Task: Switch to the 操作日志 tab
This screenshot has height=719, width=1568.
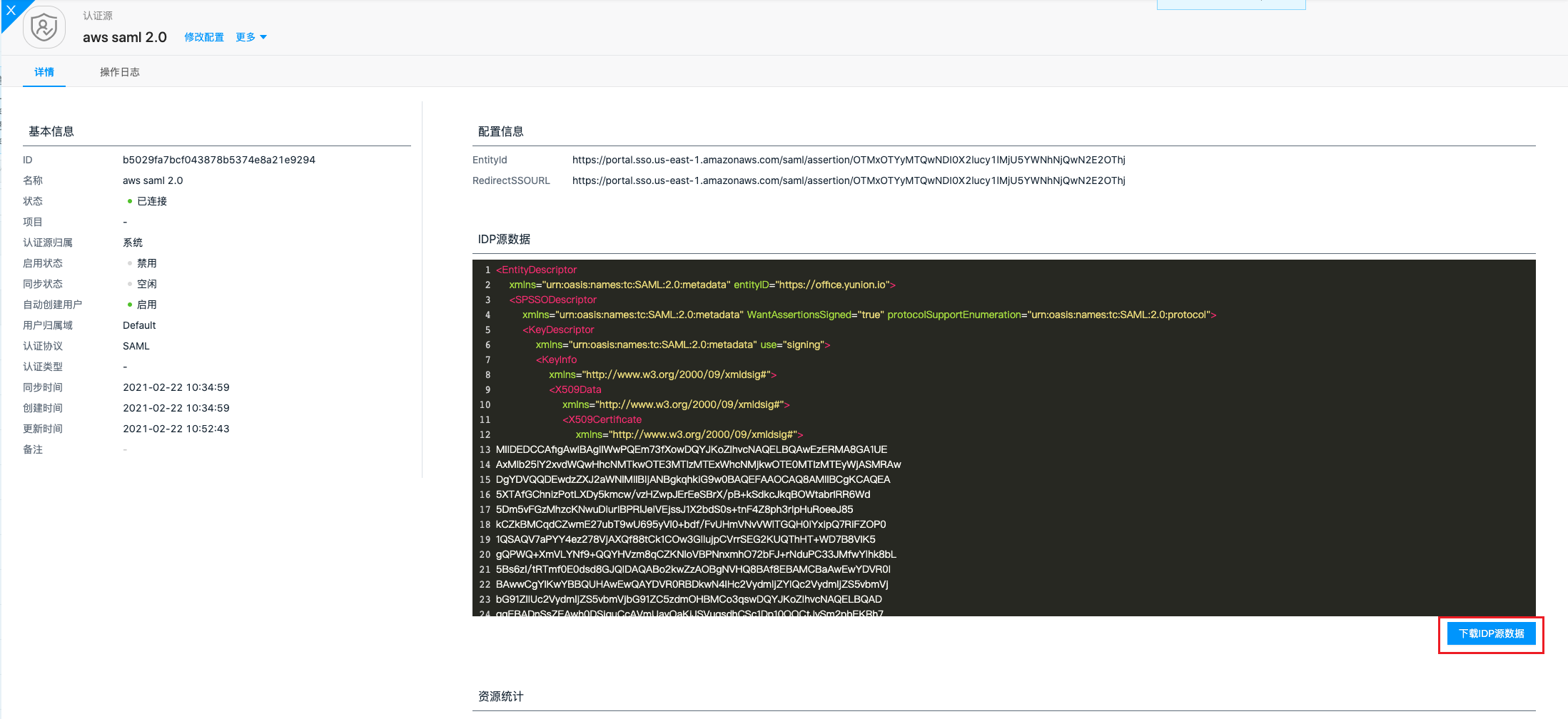Action: (120, 72)
